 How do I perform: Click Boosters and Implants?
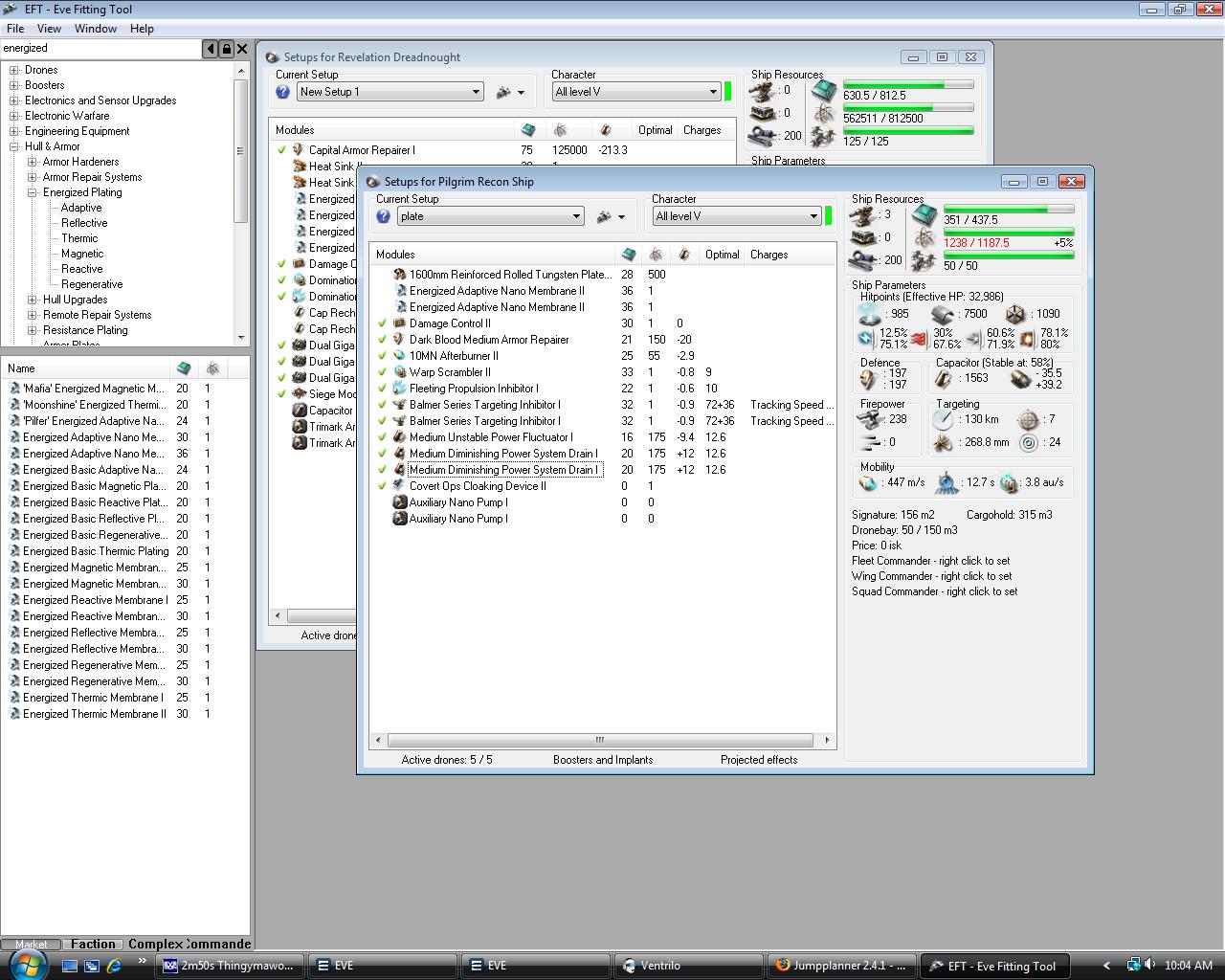pyautogui.click(x=603, y=760)
